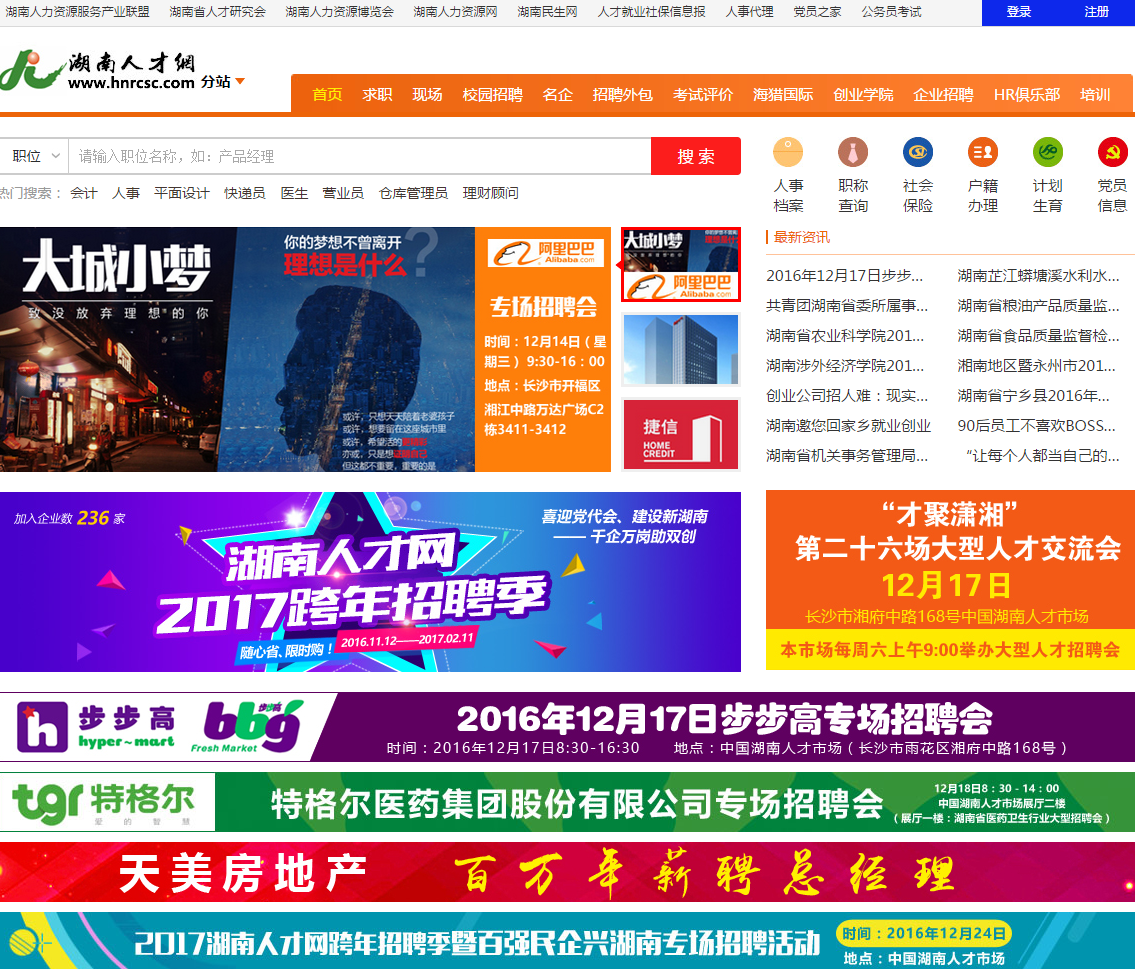Open the 2017跨年招聘季 purple banner
1135x969 pixels.
pos(370,582)
